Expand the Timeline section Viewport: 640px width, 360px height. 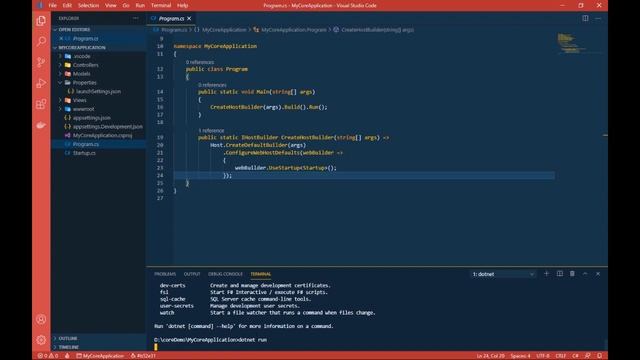point(98,347)
